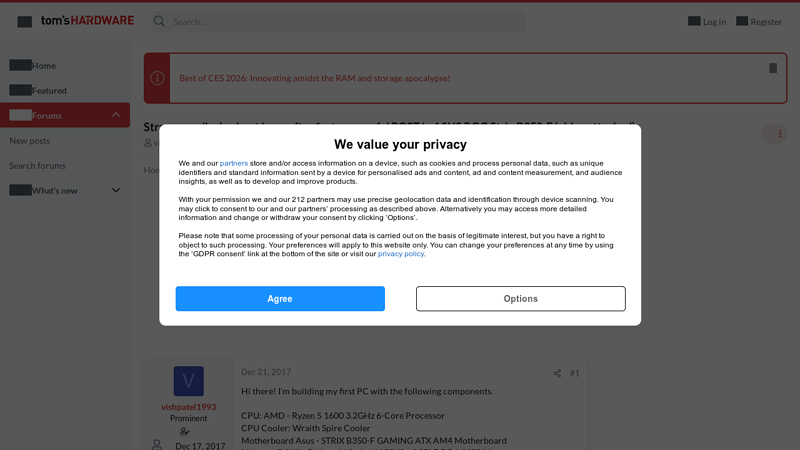800x450 pixels.
Task: Click the Log in link
Action: (714, 21)
